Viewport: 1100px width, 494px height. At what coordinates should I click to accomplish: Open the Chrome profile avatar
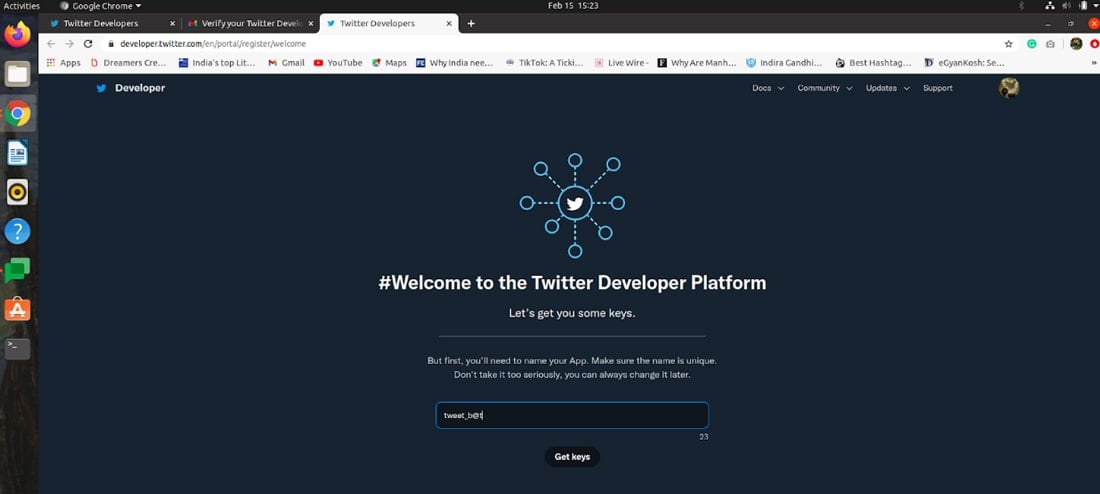[x=1076, y=44]
